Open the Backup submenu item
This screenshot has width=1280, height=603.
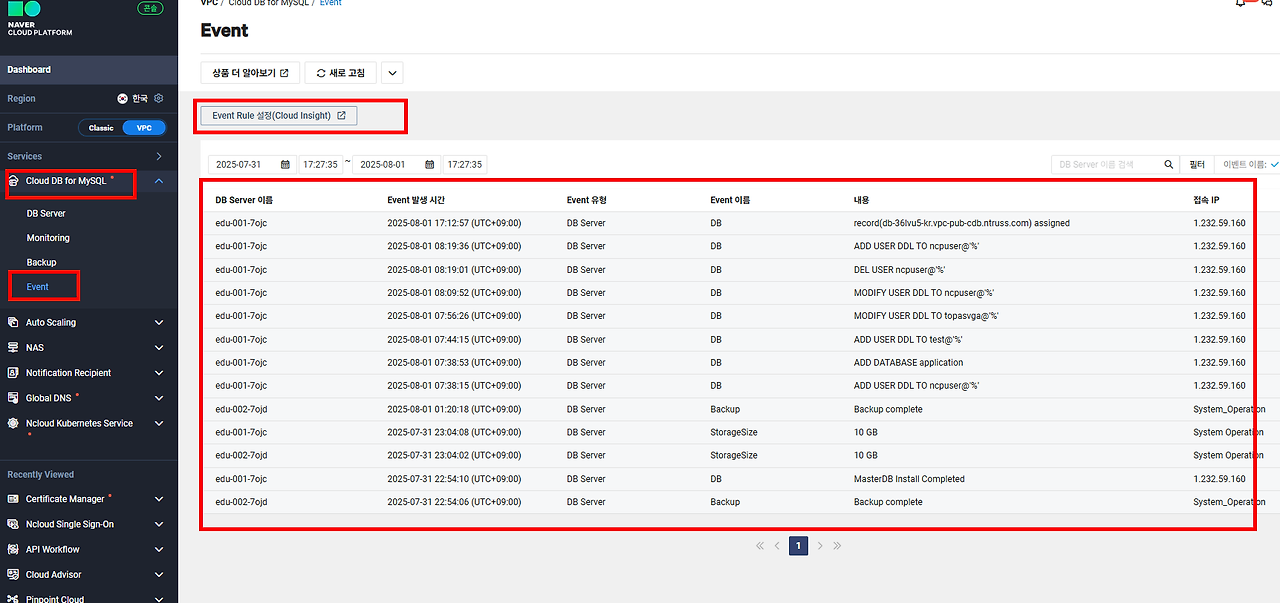pyautogui.click(x=41, y=262)
